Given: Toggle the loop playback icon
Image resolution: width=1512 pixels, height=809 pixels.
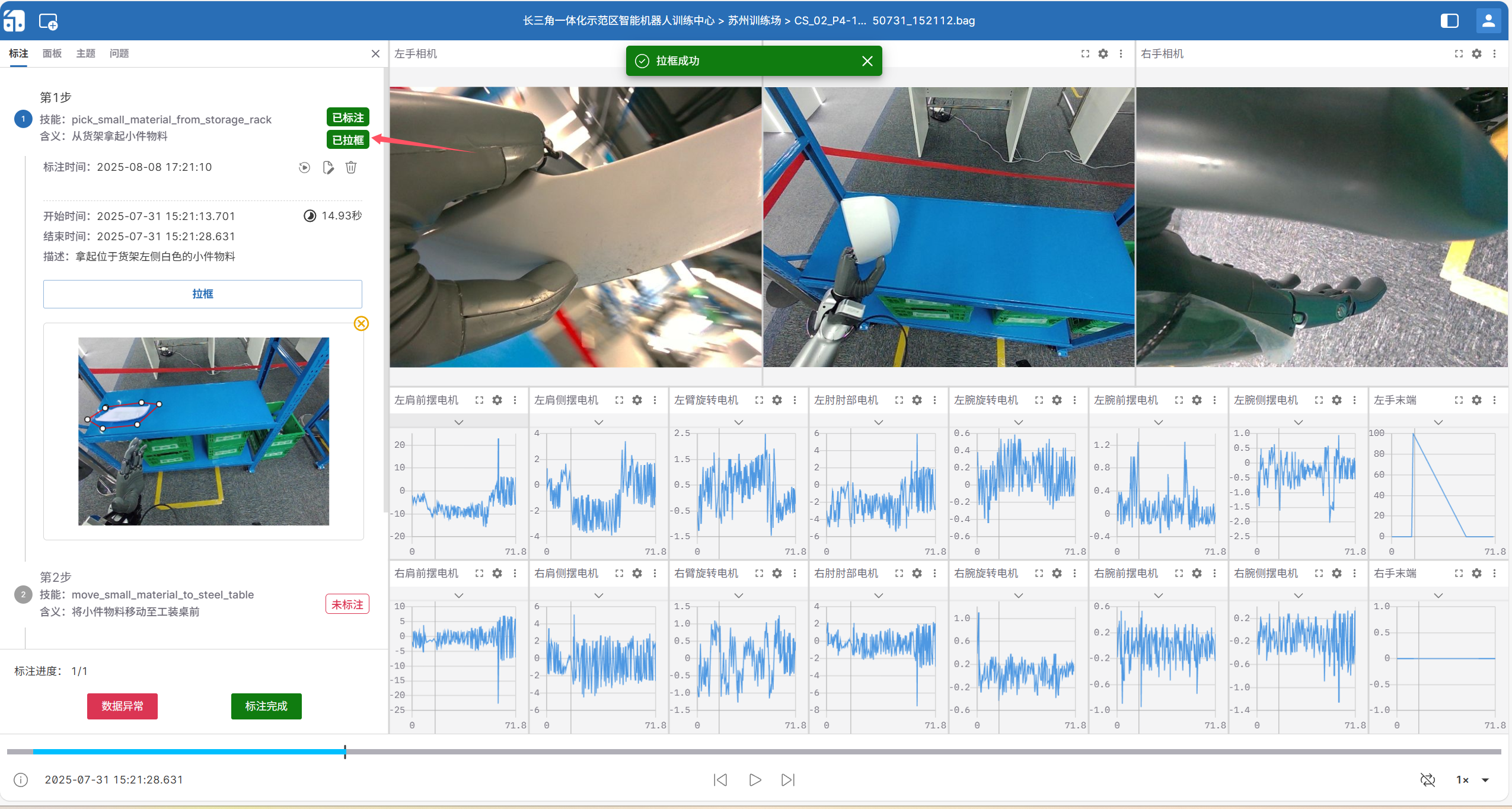Looking at the screenshot, I should pyautogui.click(x=1428, y=780).
